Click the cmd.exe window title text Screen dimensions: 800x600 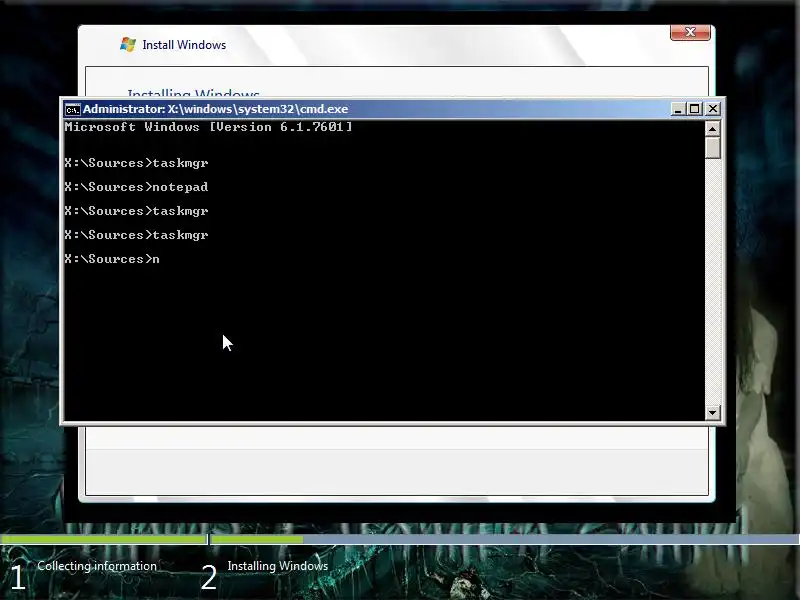click(215, 109)
